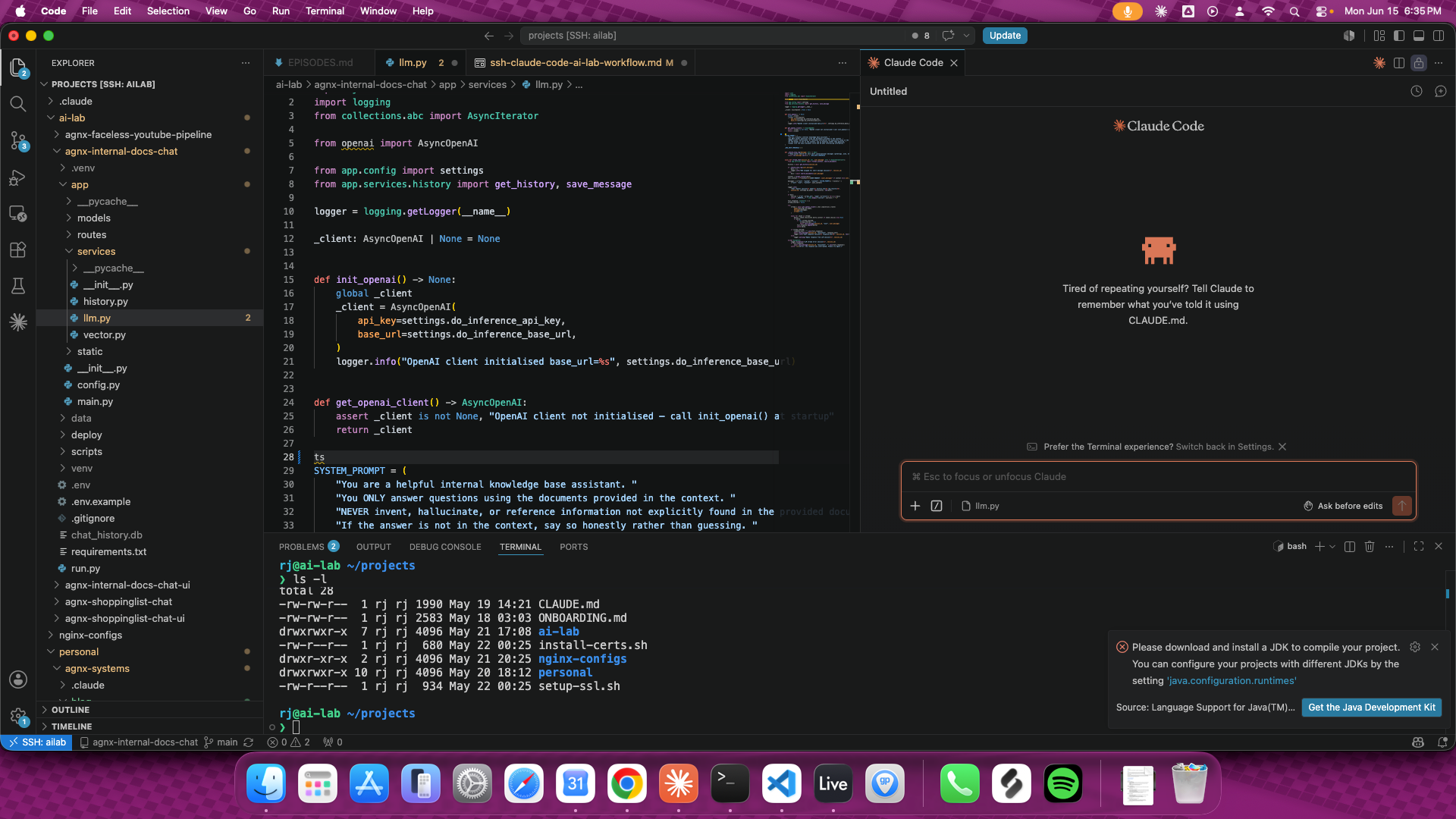Toggle Ask before edits mode
Screen dimensions: 1456x819
tap(1343, 506)
